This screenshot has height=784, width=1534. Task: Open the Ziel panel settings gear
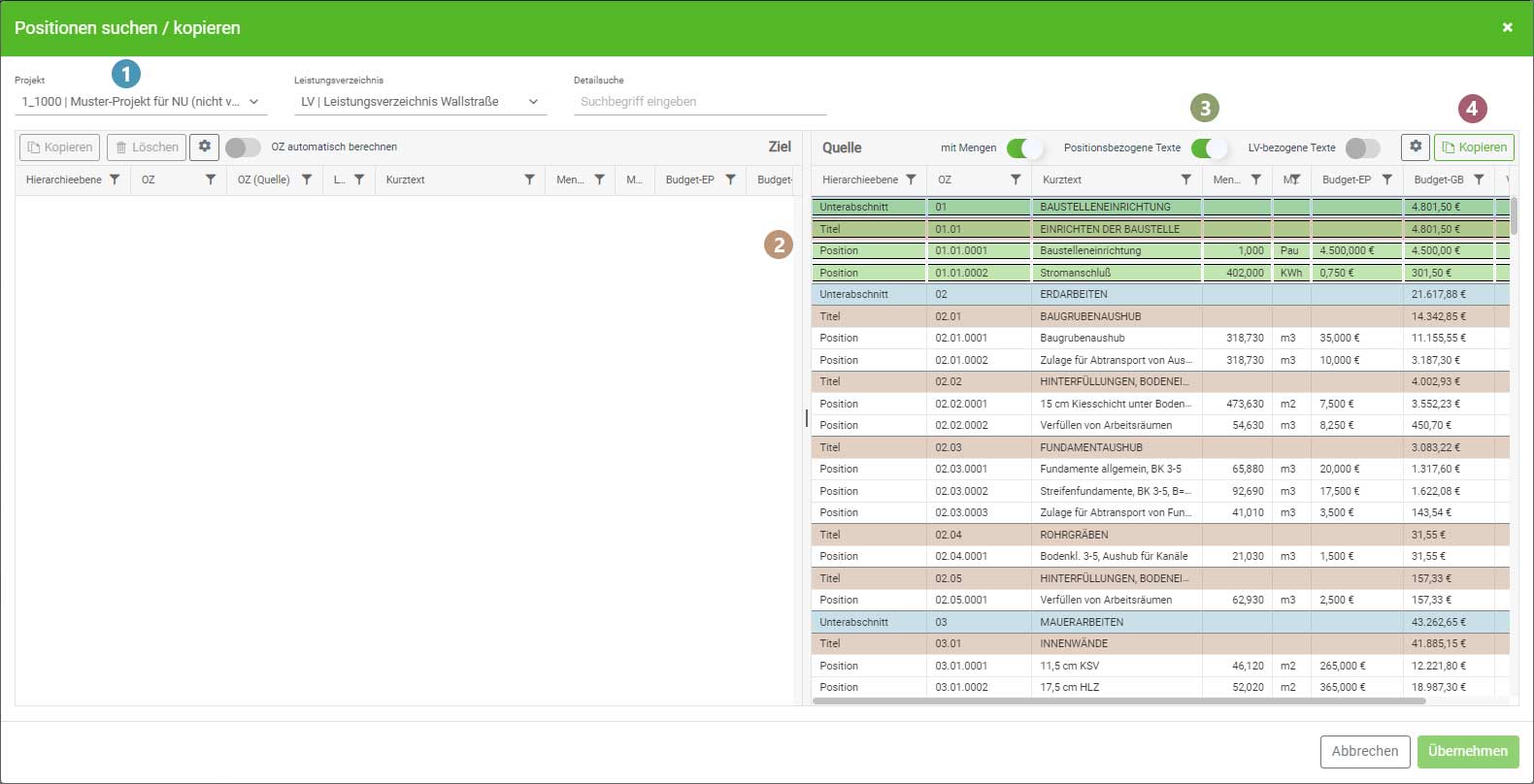click(204, 147)
